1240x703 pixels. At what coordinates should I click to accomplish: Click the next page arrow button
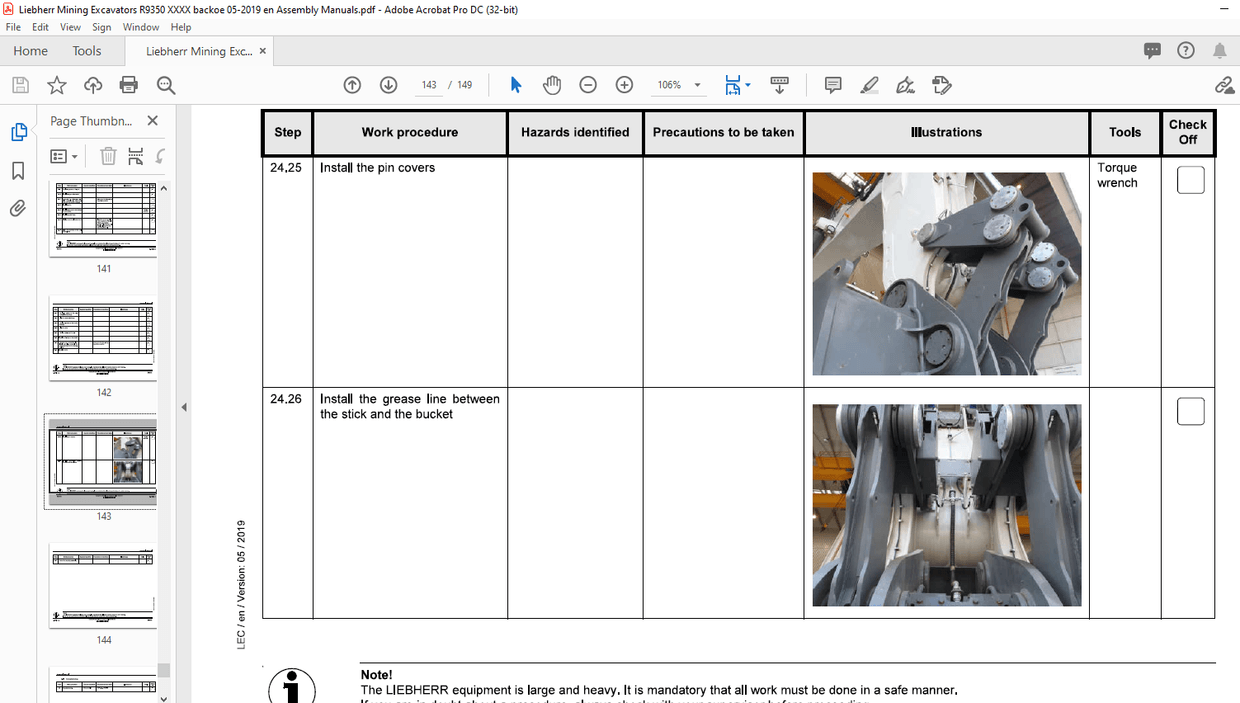(388, 85)
